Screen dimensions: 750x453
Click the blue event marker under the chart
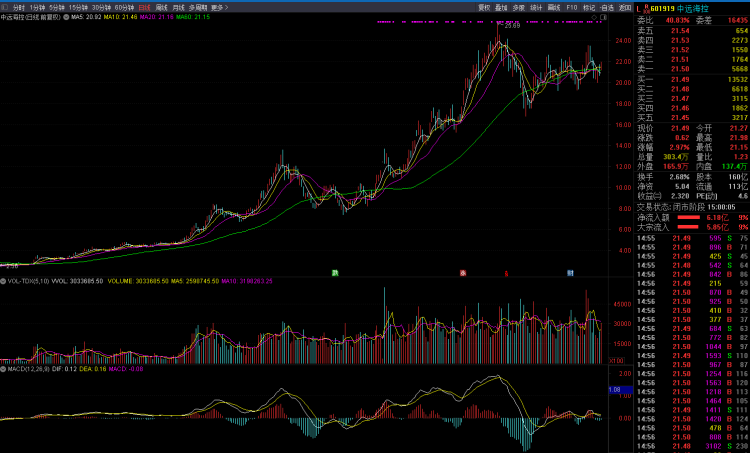(569, 272)
